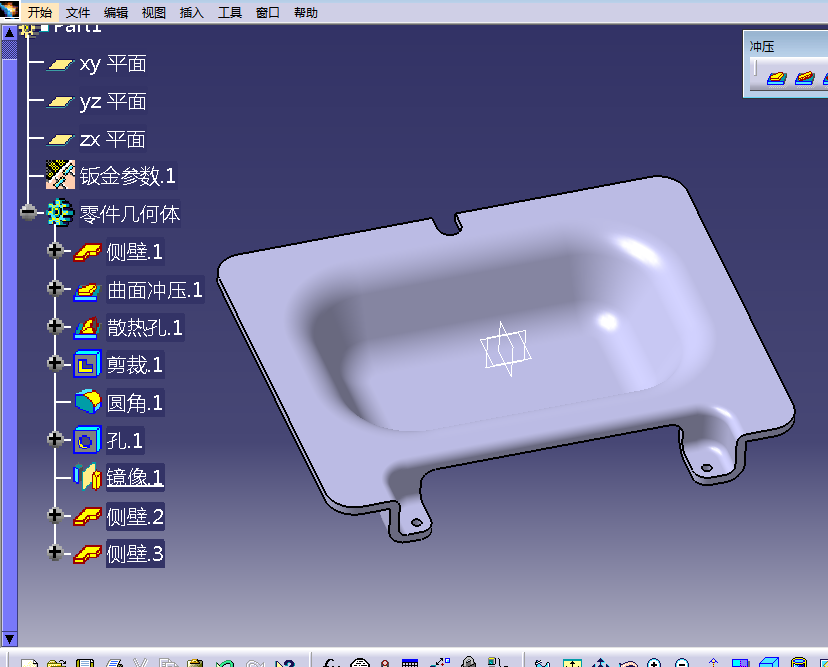Click the second stamping icon in 冲压 toolbar
Image resolution: width=828 pixels, height=667 pixels.
point(804,78)
